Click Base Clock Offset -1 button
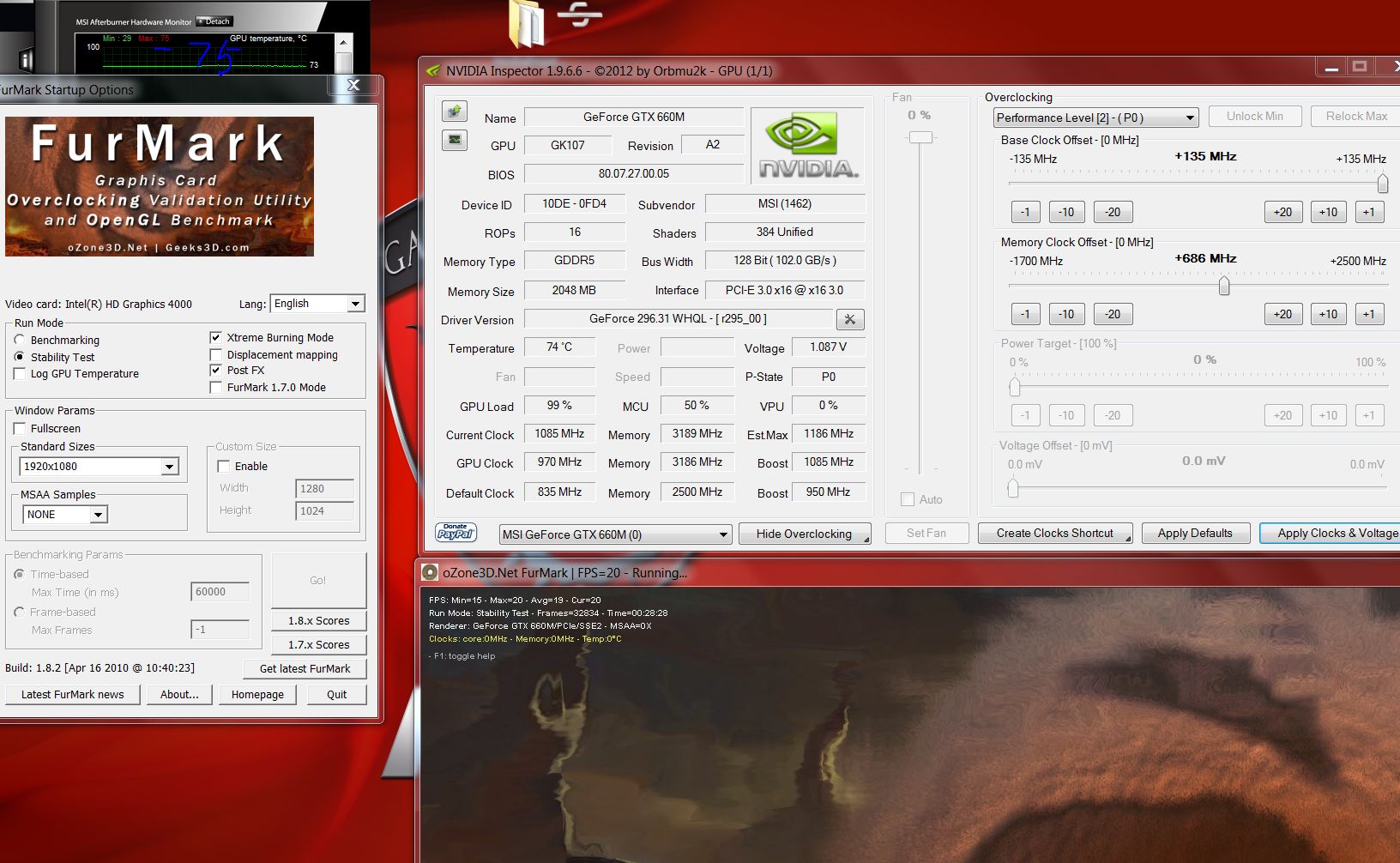Image resolution: width=1400 pixels, height=863 pixels. (x=1026, y=212)
